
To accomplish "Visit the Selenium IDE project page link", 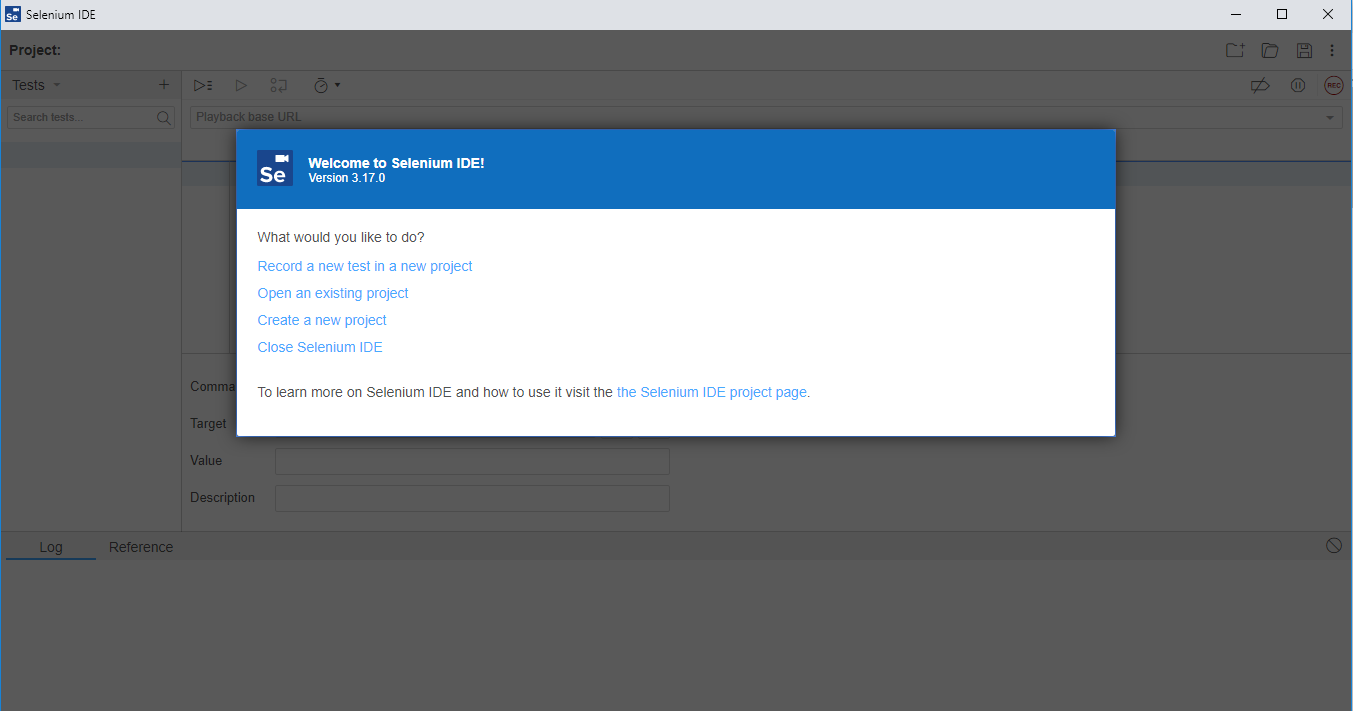I will point(712,392).
